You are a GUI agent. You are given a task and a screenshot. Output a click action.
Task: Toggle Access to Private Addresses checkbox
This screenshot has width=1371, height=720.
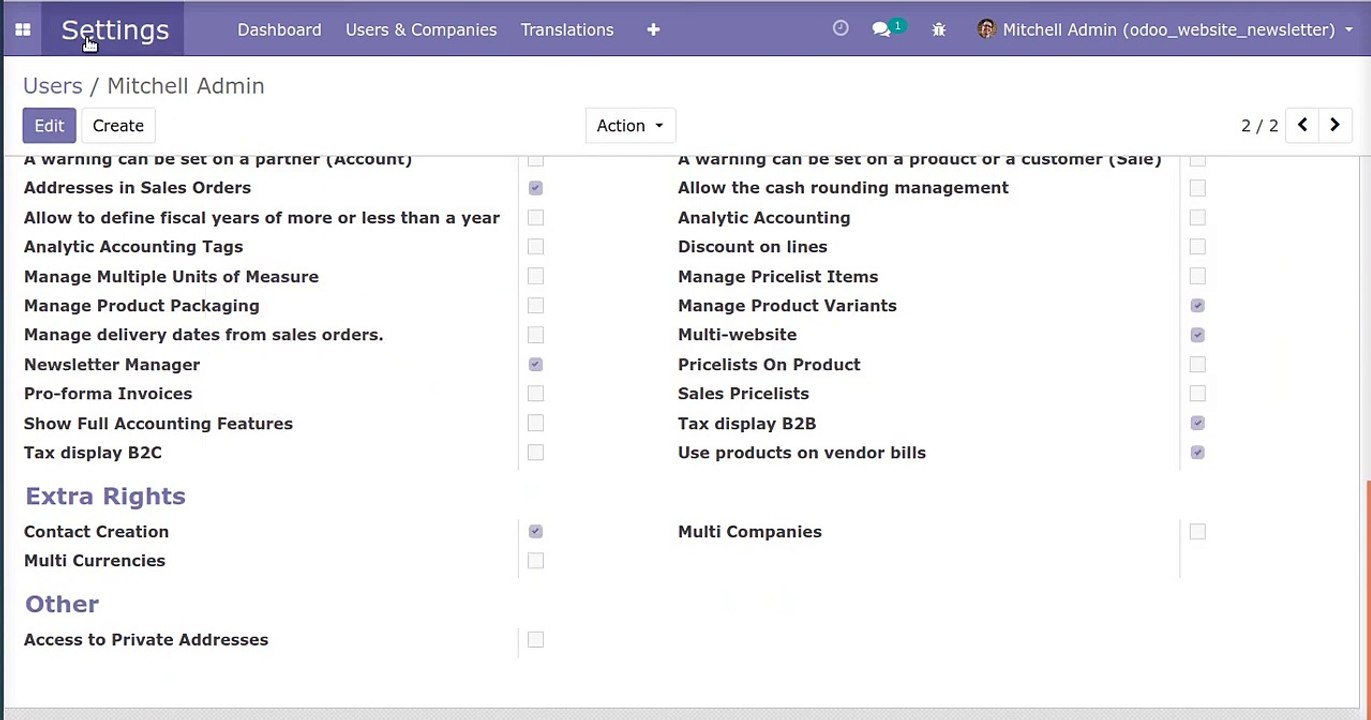(536, 640)
